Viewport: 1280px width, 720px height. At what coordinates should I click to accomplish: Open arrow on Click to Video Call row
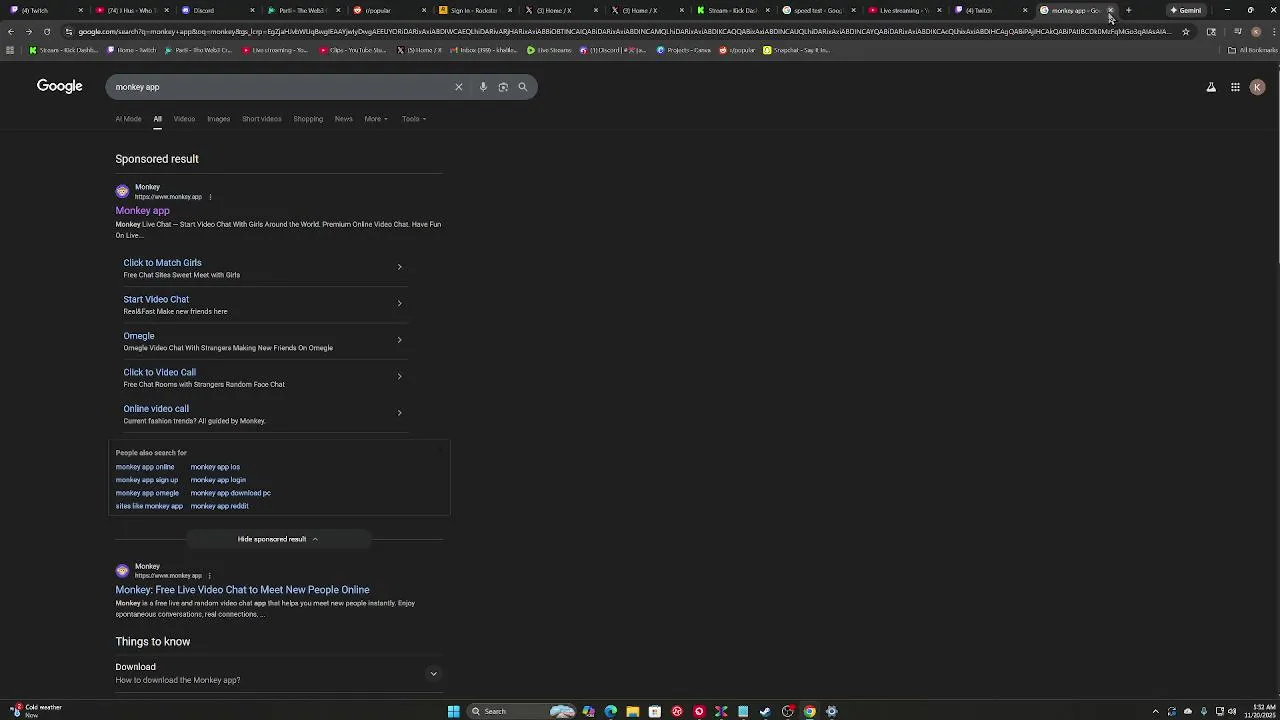[x=399, y=376]
